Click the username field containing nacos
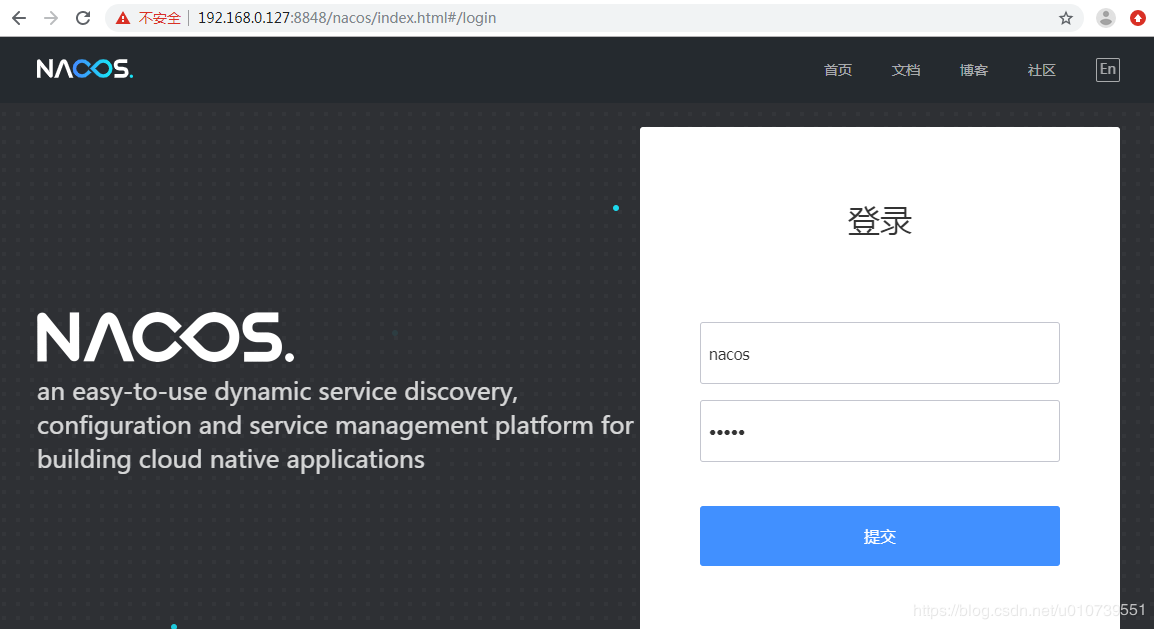 pyautogui.click(x=879, y=353)
